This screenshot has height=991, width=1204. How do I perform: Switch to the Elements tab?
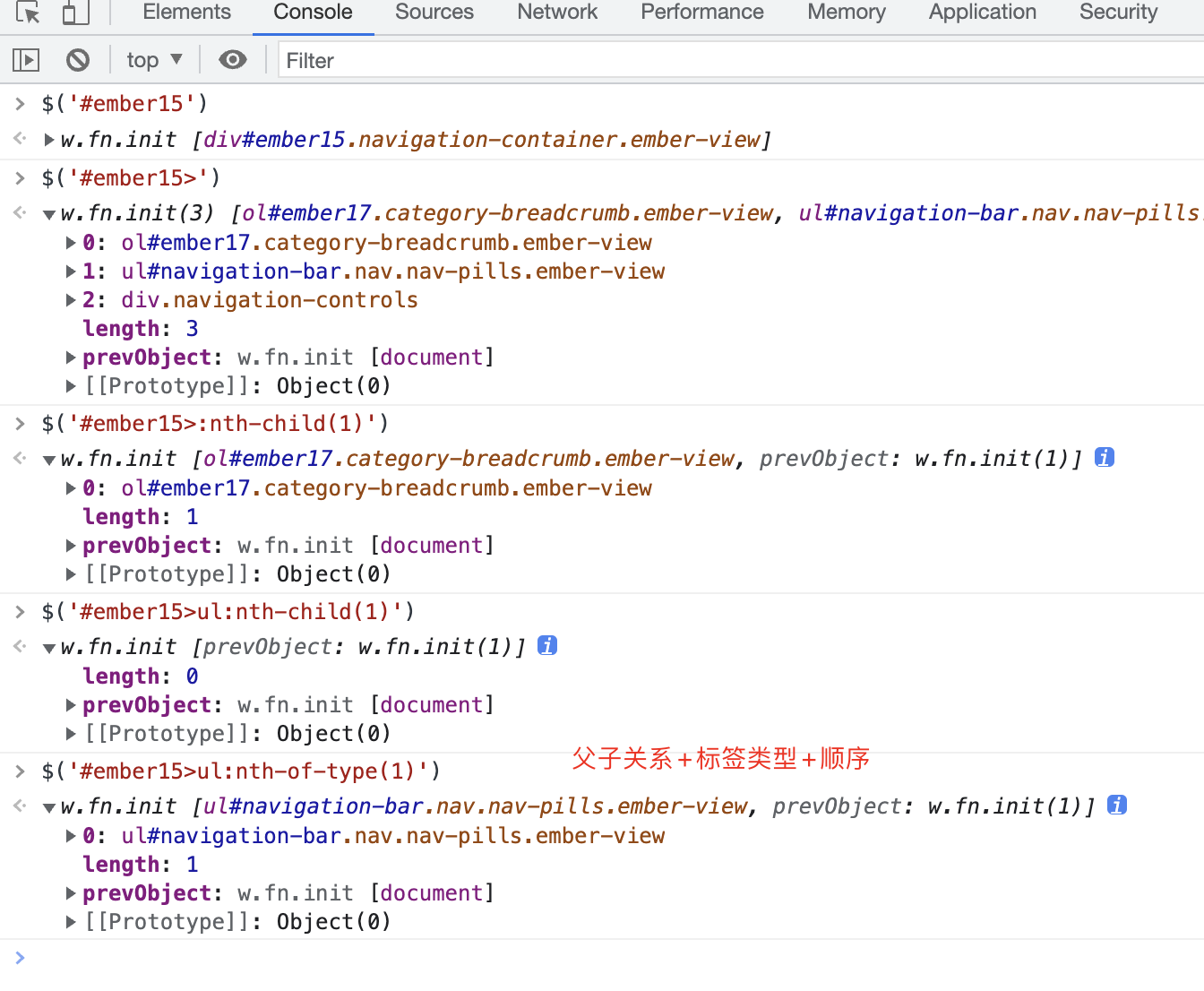coord(186,13)
